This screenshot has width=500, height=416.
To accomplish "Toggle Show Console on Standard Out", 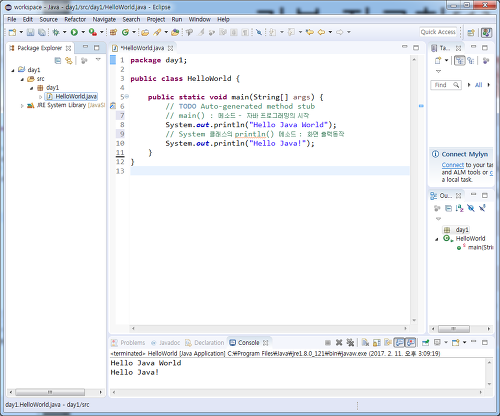I will coord(399,342).
